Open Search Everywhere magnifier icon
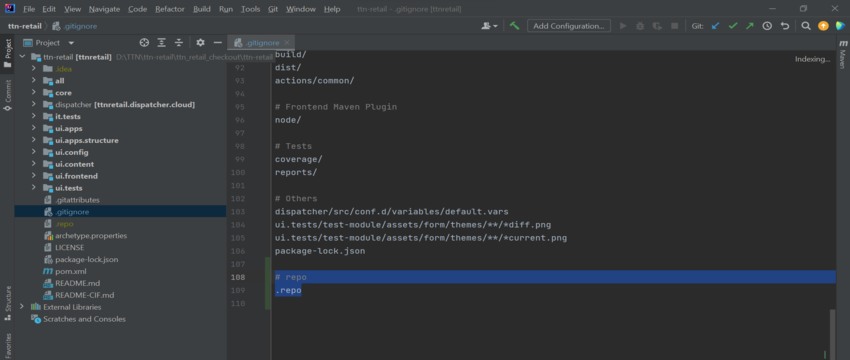The height and width of the screenshot is (360, 850). pyautogui.click(x=806, y=25)
